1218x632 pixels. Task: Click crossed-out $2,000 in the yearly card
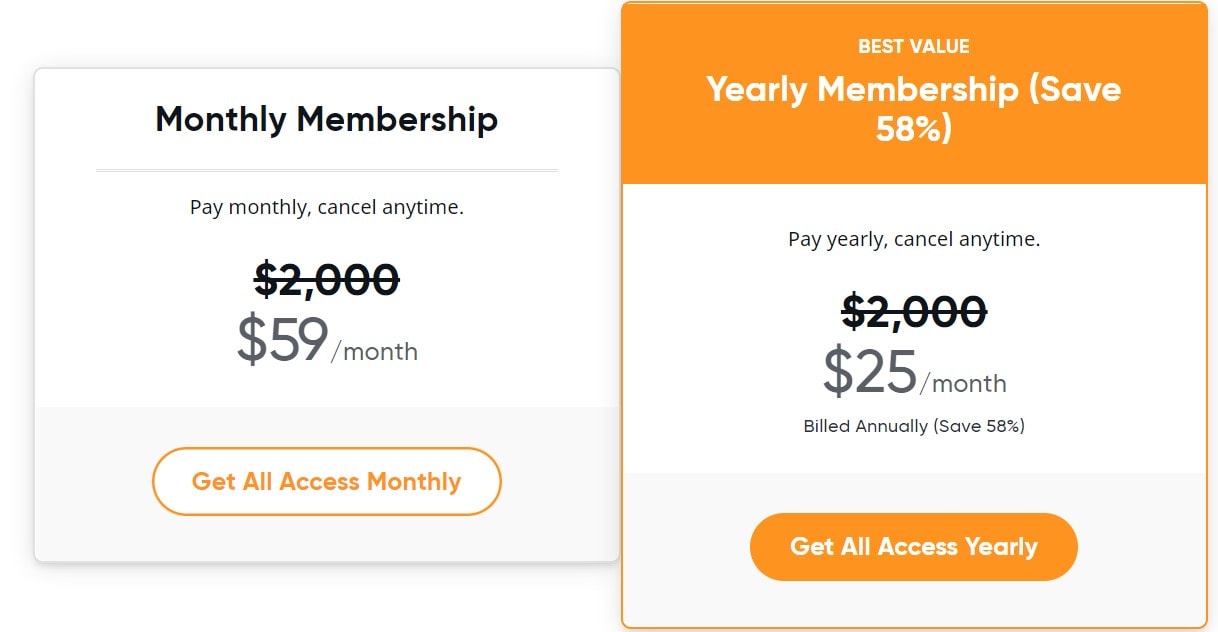913,311
